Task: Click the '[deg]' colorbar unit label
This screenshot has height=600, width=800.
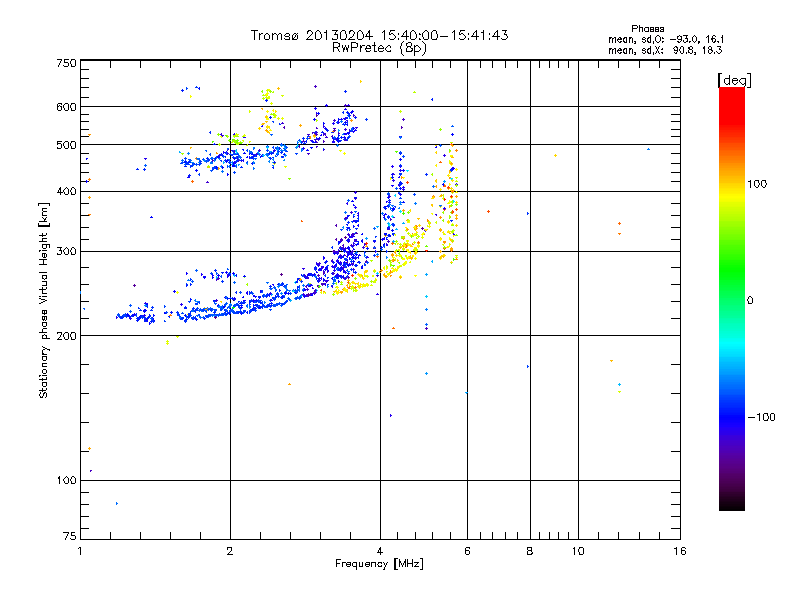Action: click(x=734, y=80)
